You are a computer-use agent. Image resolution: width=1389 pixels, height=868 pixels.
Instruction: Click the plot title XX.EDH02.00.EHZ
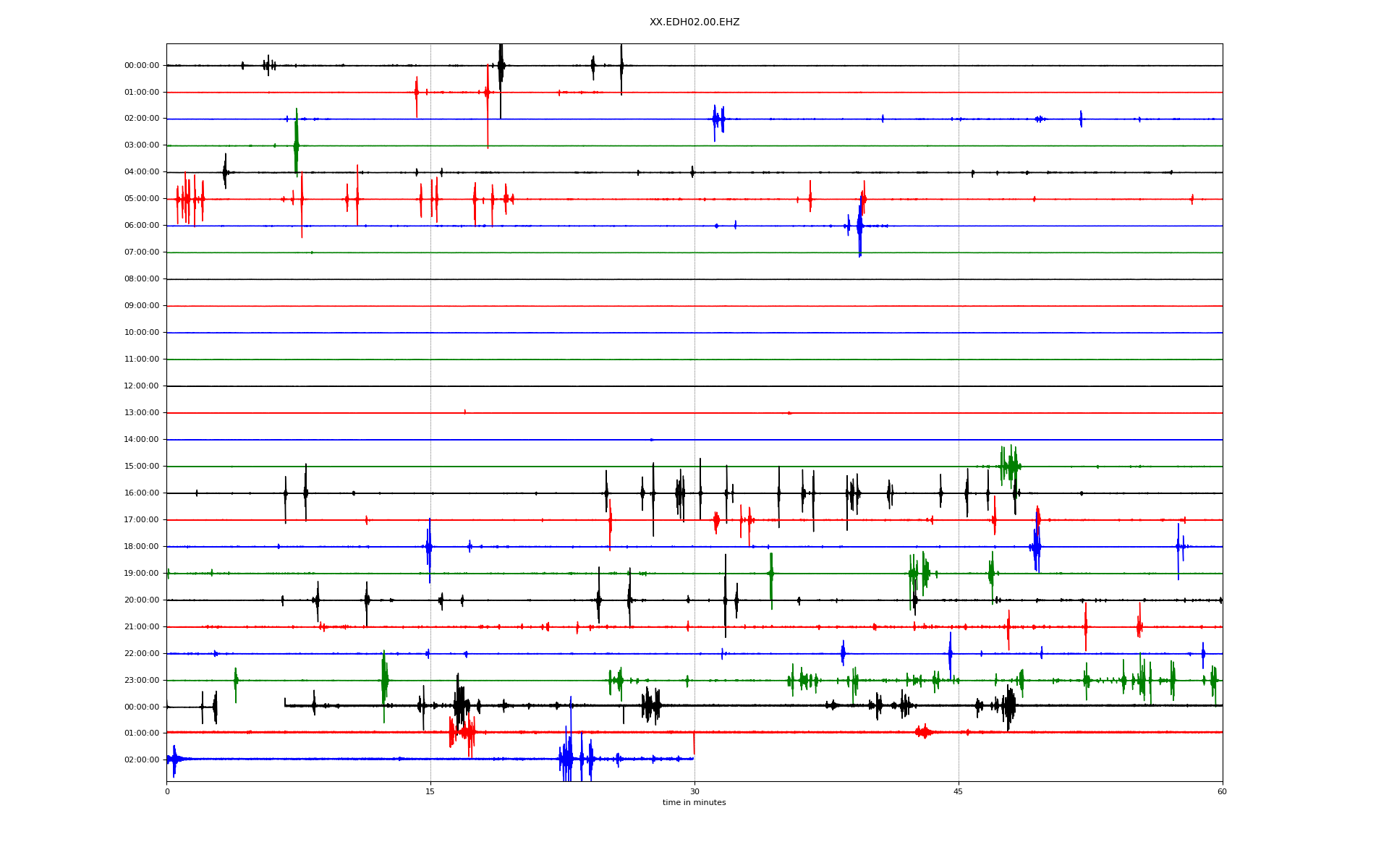click(694, 22)
